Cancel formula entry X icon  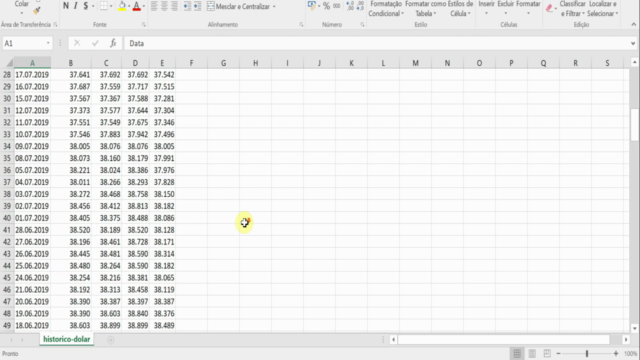pyautogui.click(x=77, y=43)
